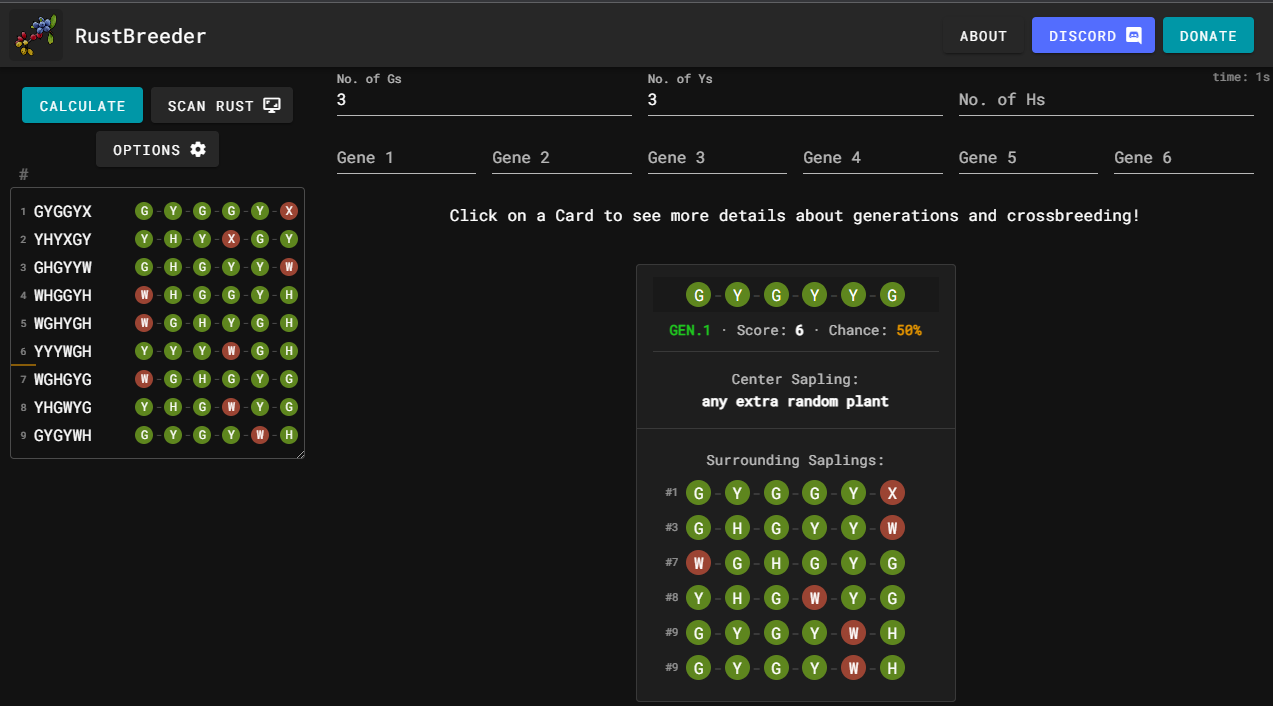
Task: Focus the No. of Gs field
Action: pos(484,99)
